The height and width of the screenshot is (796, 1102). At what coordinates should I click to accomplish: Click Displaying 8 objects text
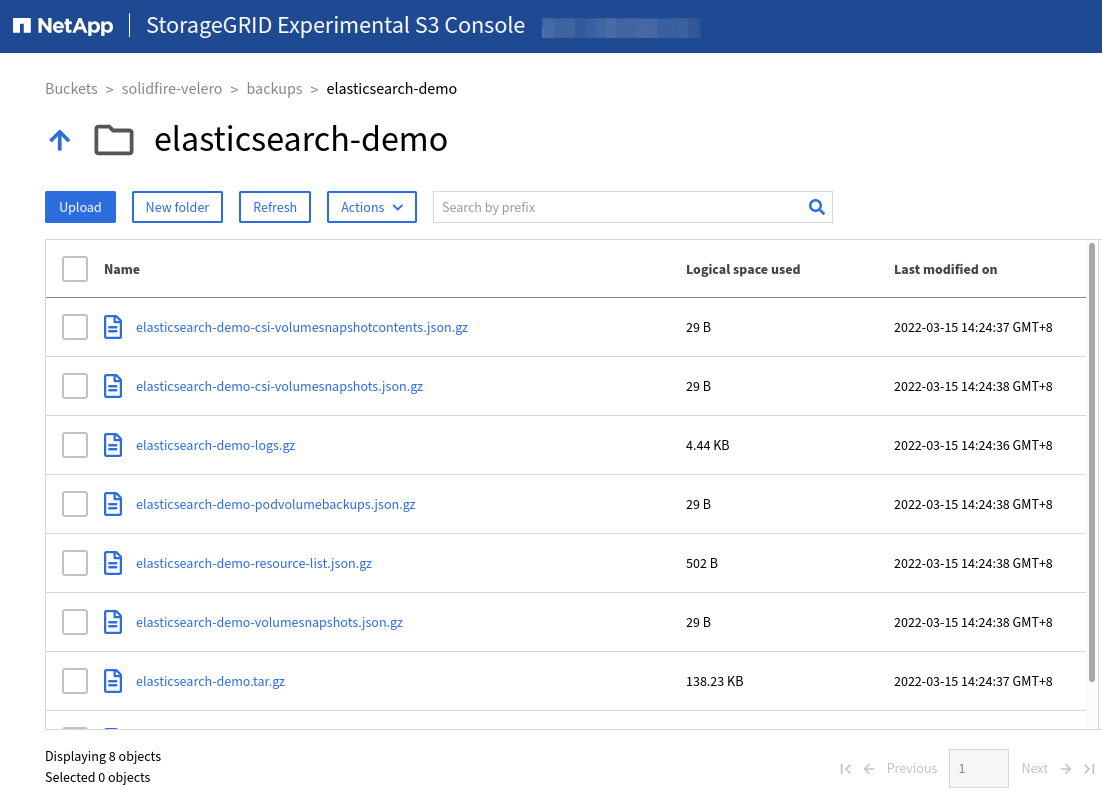pos(103,756)
